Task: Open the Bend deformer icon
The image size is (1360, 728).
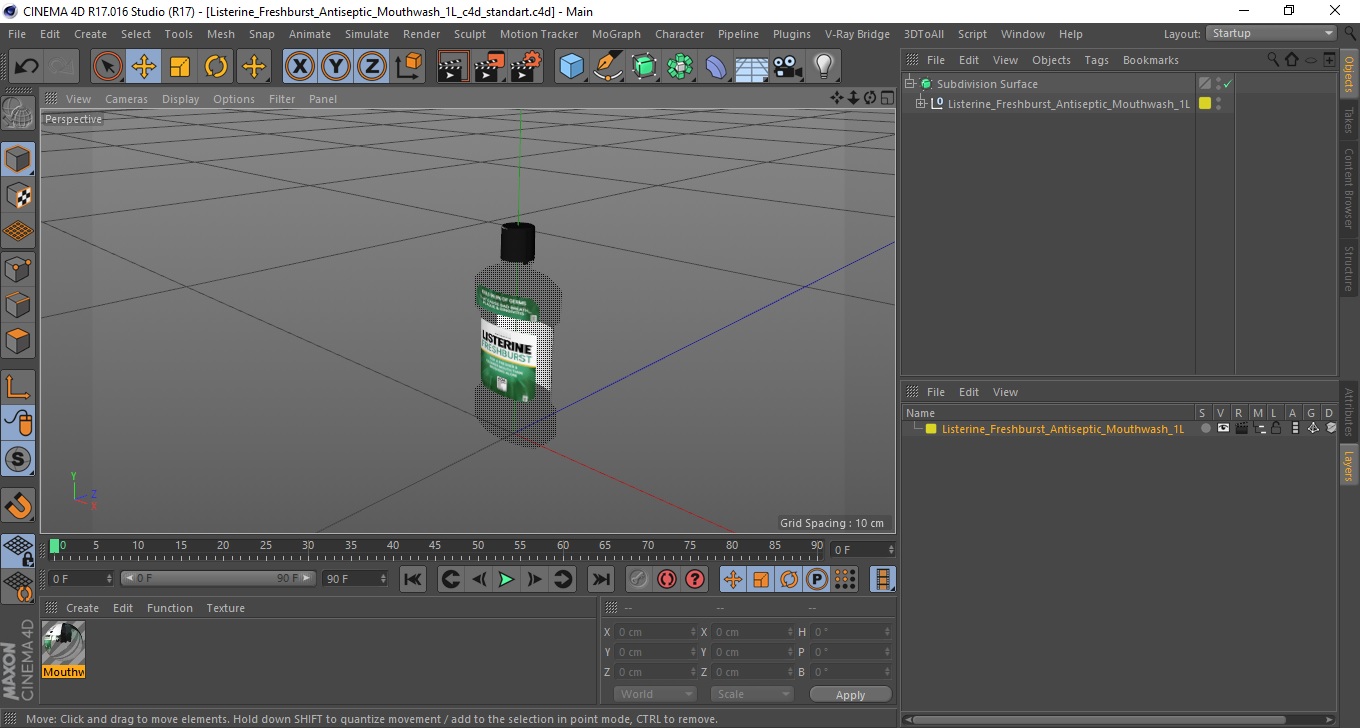Action: tap(717, 67)
